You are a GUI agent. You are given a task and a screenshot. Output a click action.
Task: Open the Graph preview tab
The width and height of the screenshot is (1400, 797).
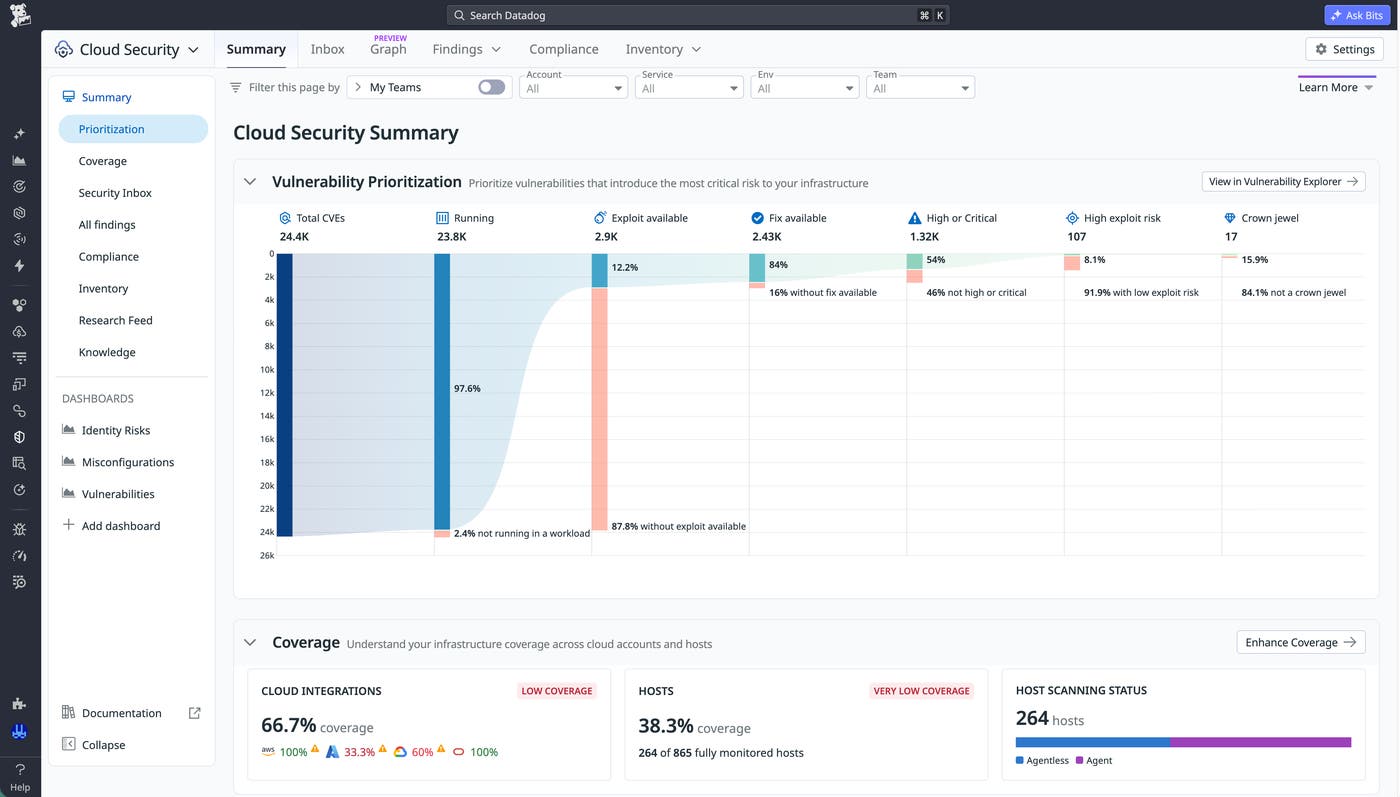(x=388, y=49)
